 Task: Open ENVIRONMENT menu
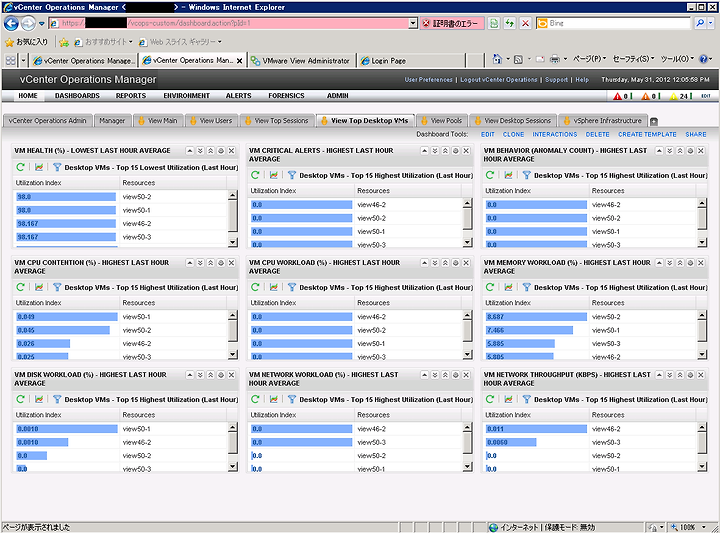[186, 95]
